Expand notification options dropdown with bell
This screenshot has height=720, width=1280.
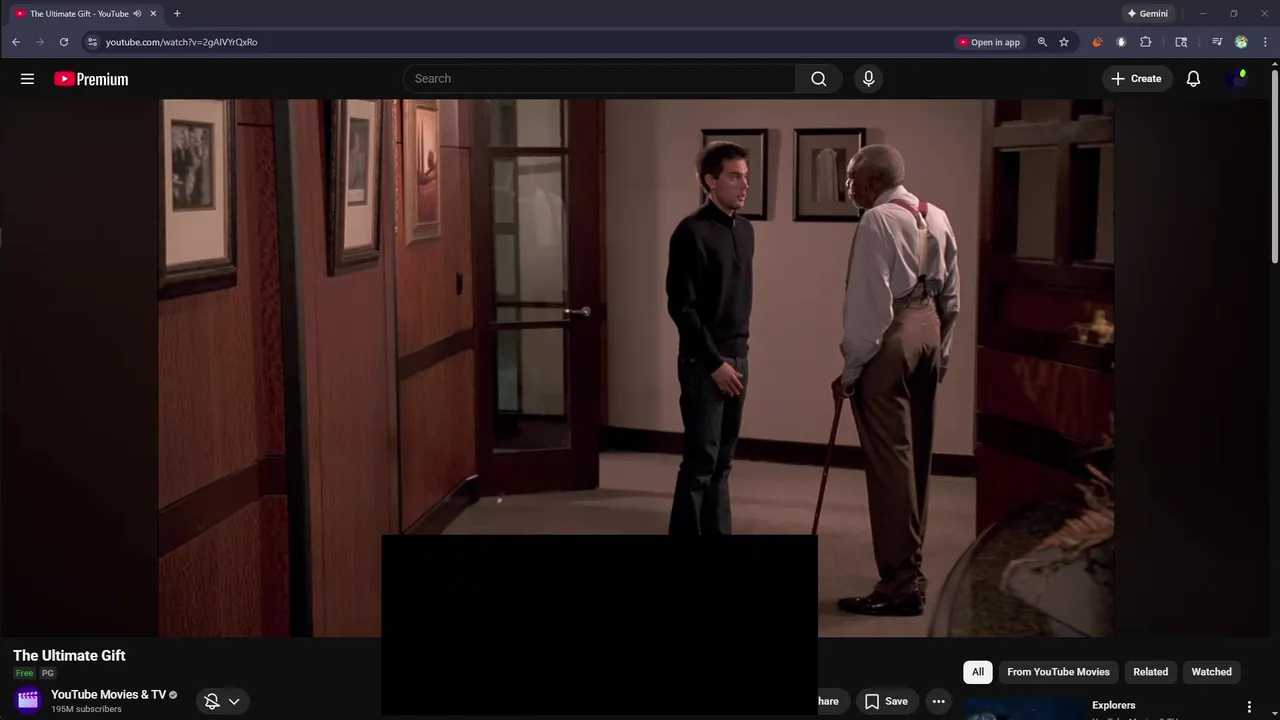(222, 701)
